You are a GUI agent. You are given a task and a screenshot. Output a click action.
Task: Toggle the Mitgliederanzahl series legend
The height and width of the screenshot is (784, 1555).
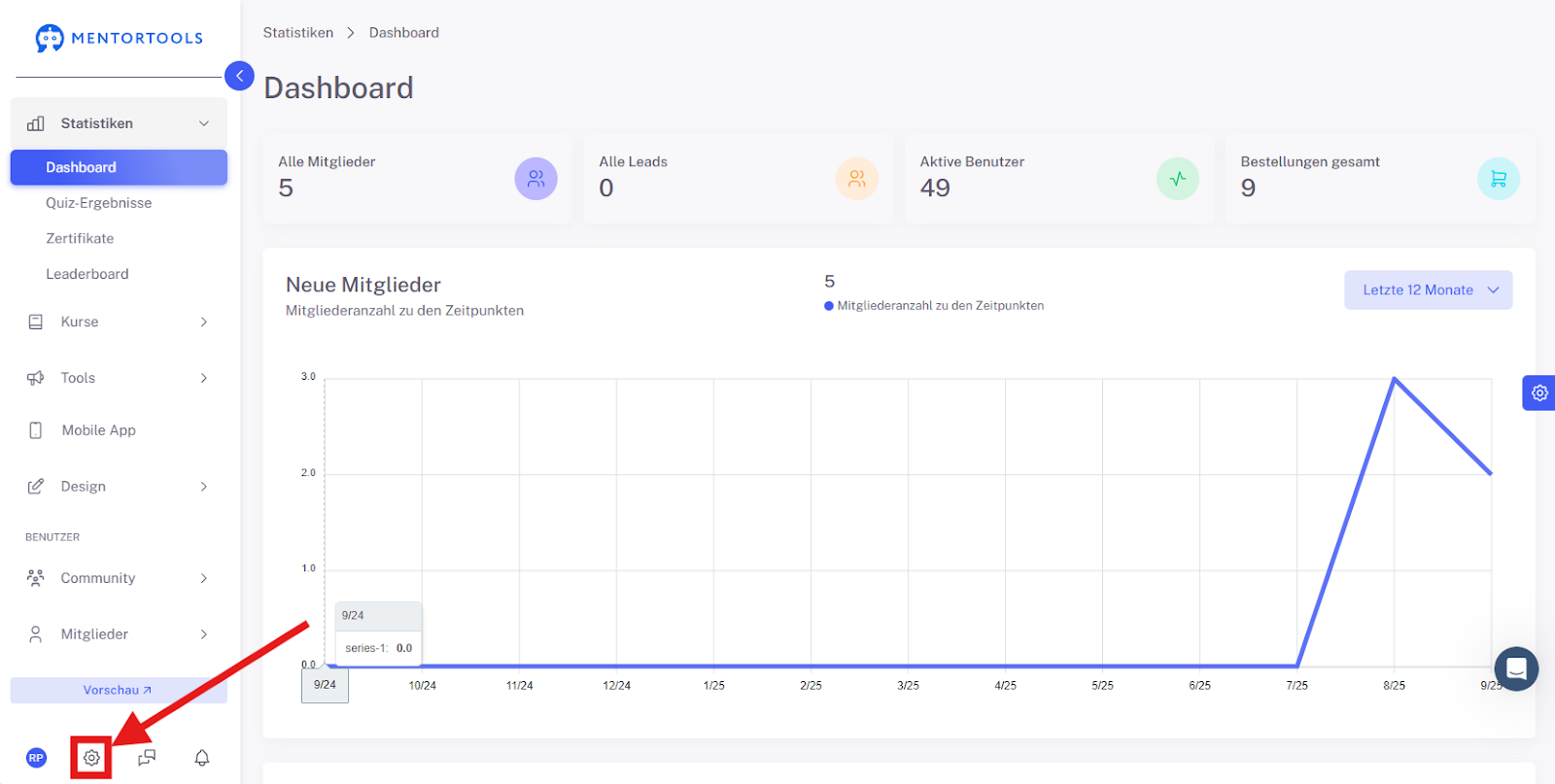point(934,305)
